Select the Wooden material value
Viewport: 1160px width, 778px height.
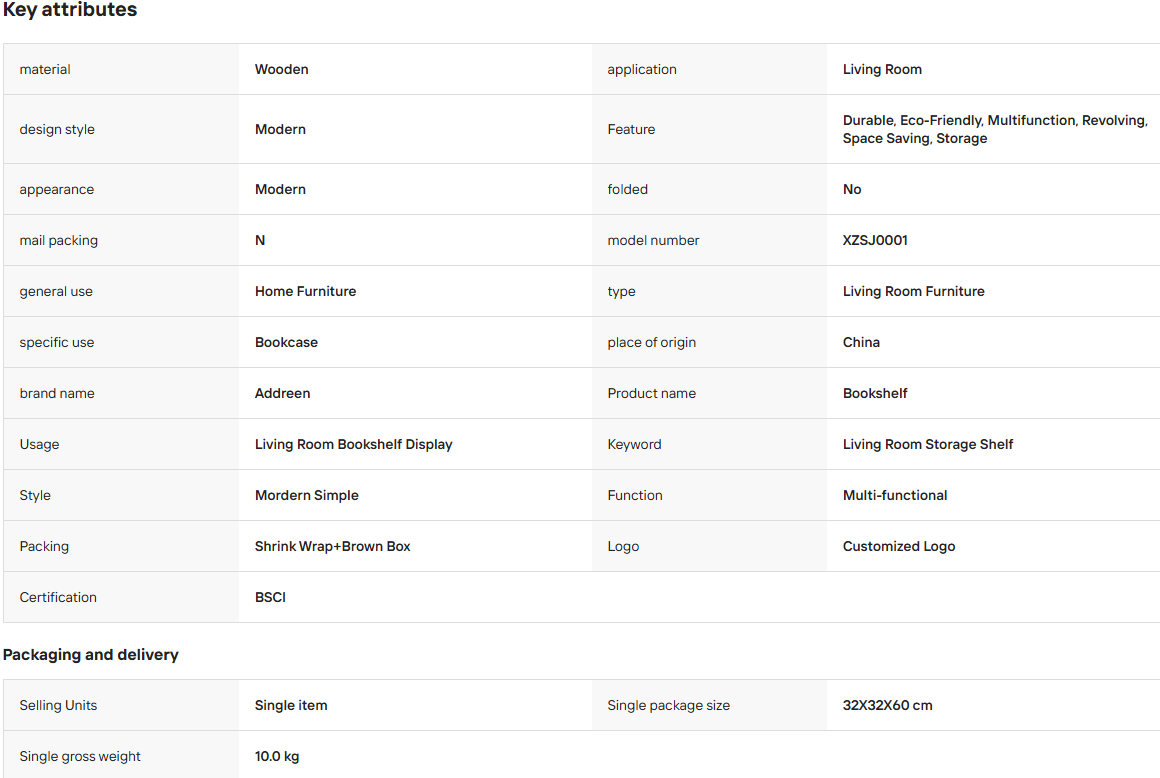pos(281,70)
